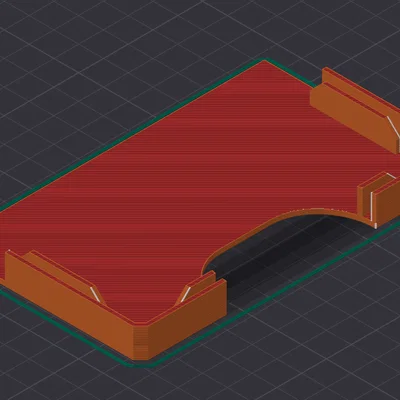Screen dimensions: 400x400
Task: Select the orange front corner wall of the model
Action: (141, 342)
